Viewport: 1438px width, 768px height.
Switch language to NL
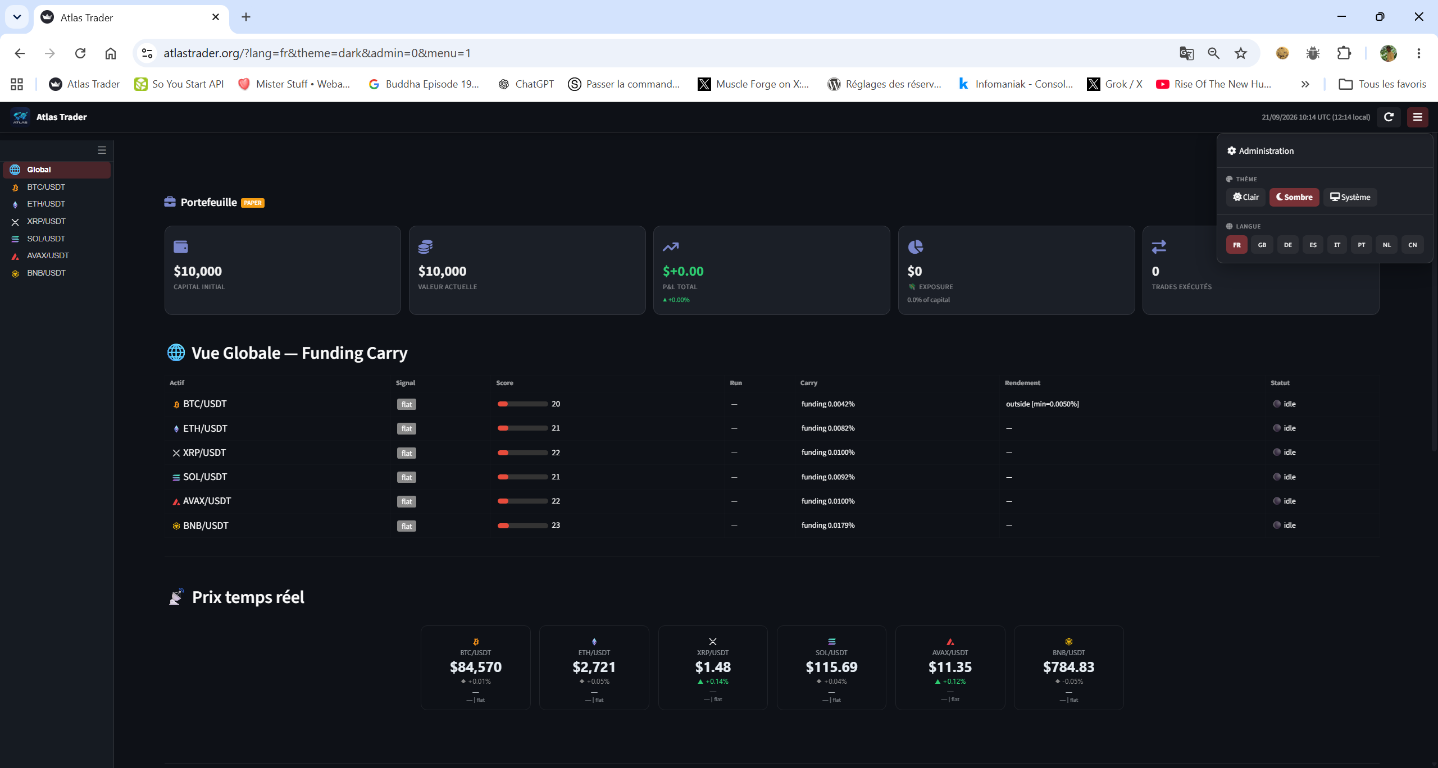(x=1387, y=244)
